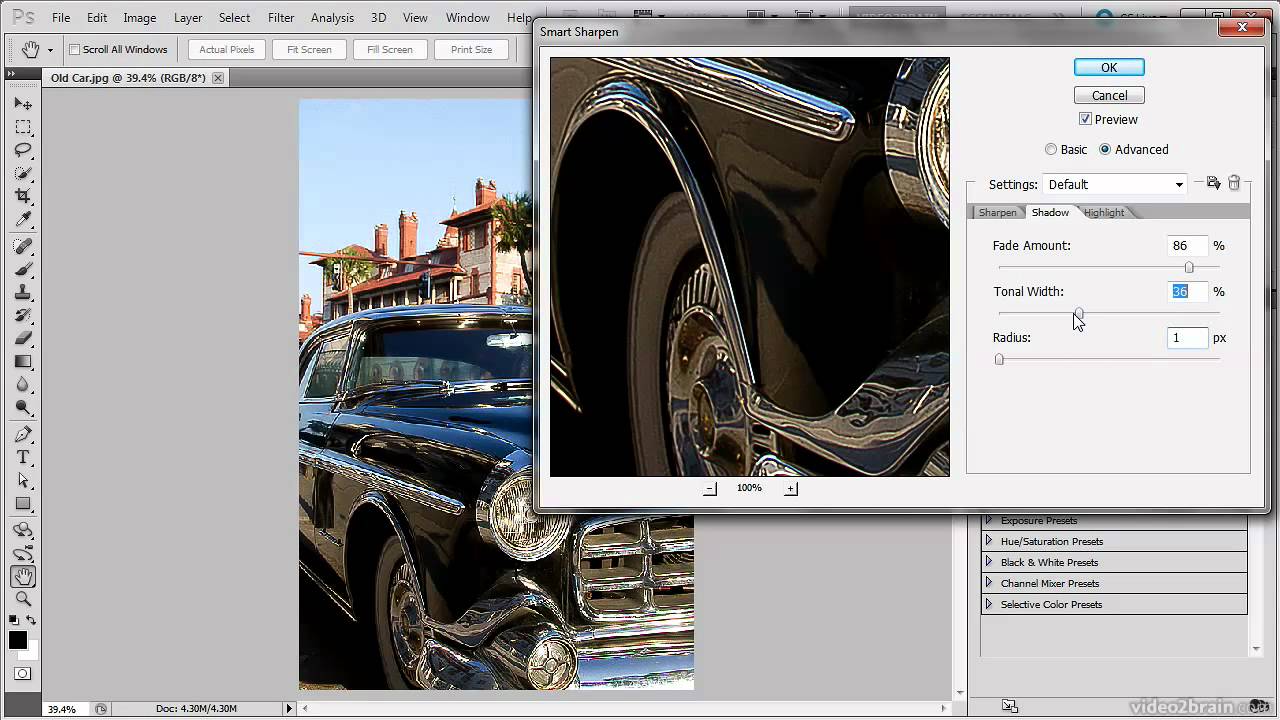Select the Pen tool
This screenshot has height=720, width=1280.
pyautogui.click(x=23, y=434)
